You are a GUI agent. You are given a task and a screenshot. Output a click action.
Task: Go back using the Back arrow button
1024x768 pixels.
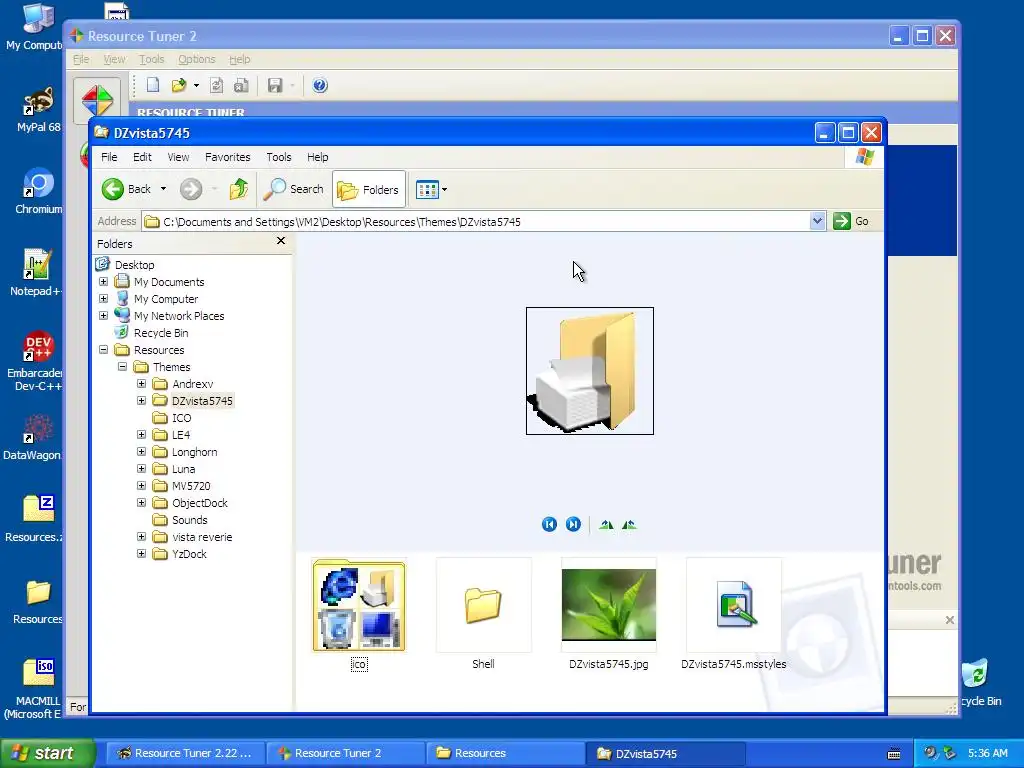click(126, 189)
